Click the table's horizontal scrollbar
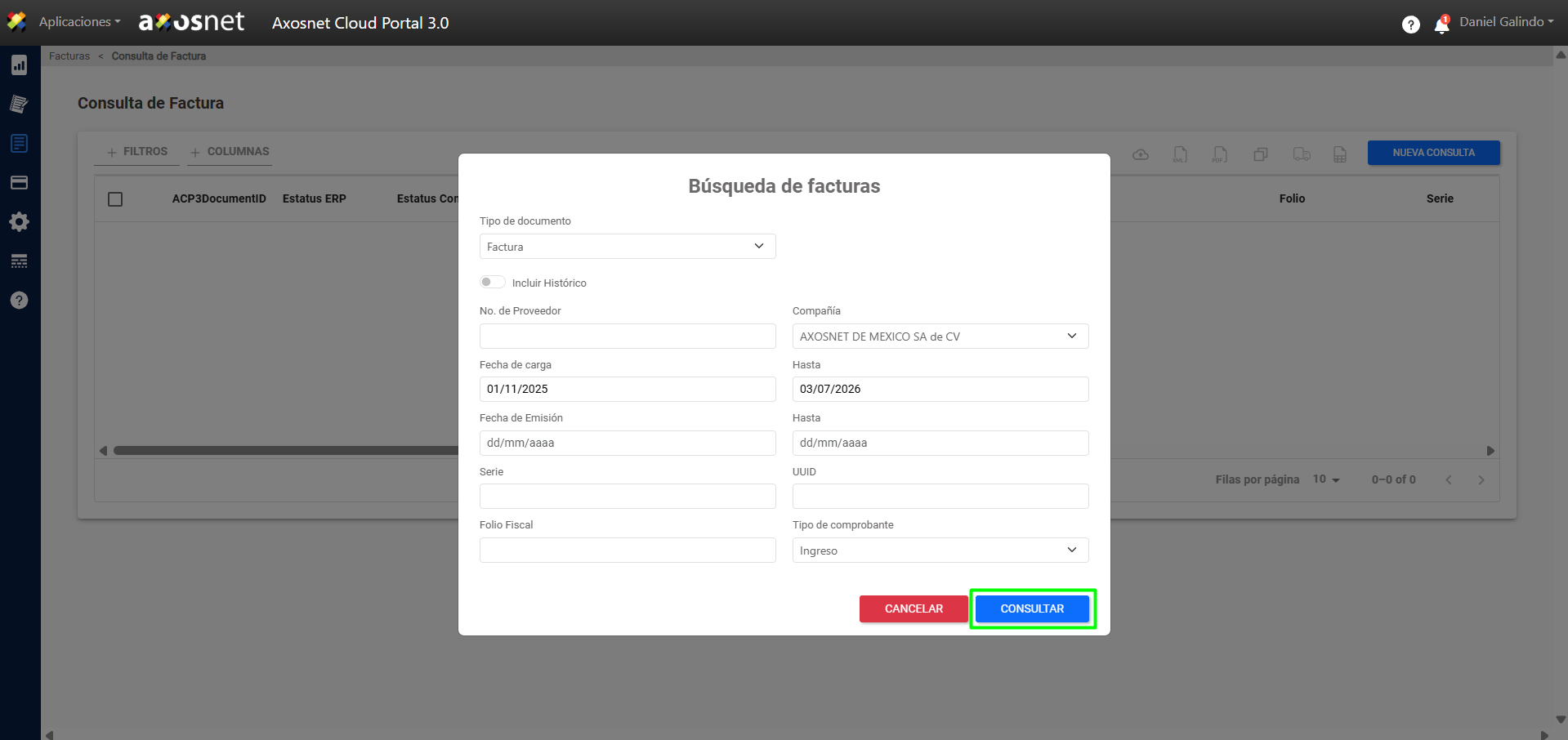This screenshot has width=1568, height=740. 286,451
